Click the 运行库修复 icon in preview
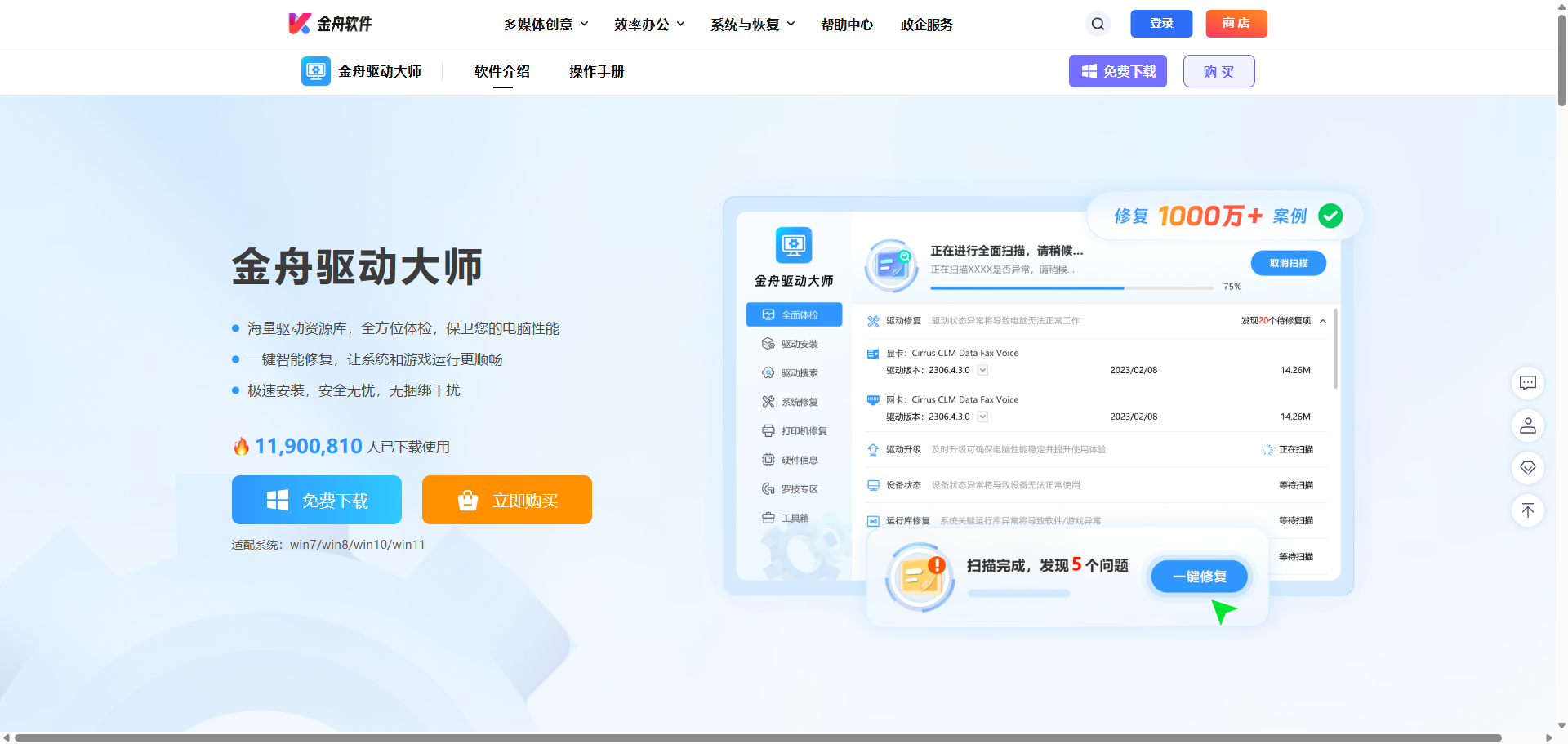 [873, 521]
